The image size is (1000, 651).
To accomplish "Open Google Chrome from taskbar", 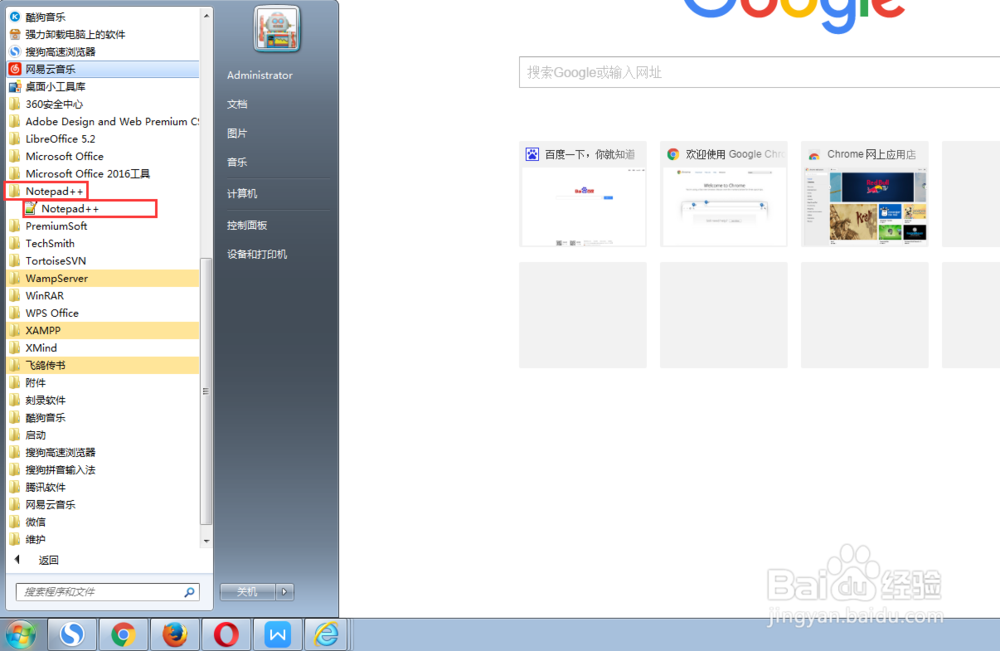I will pos(123,634).
